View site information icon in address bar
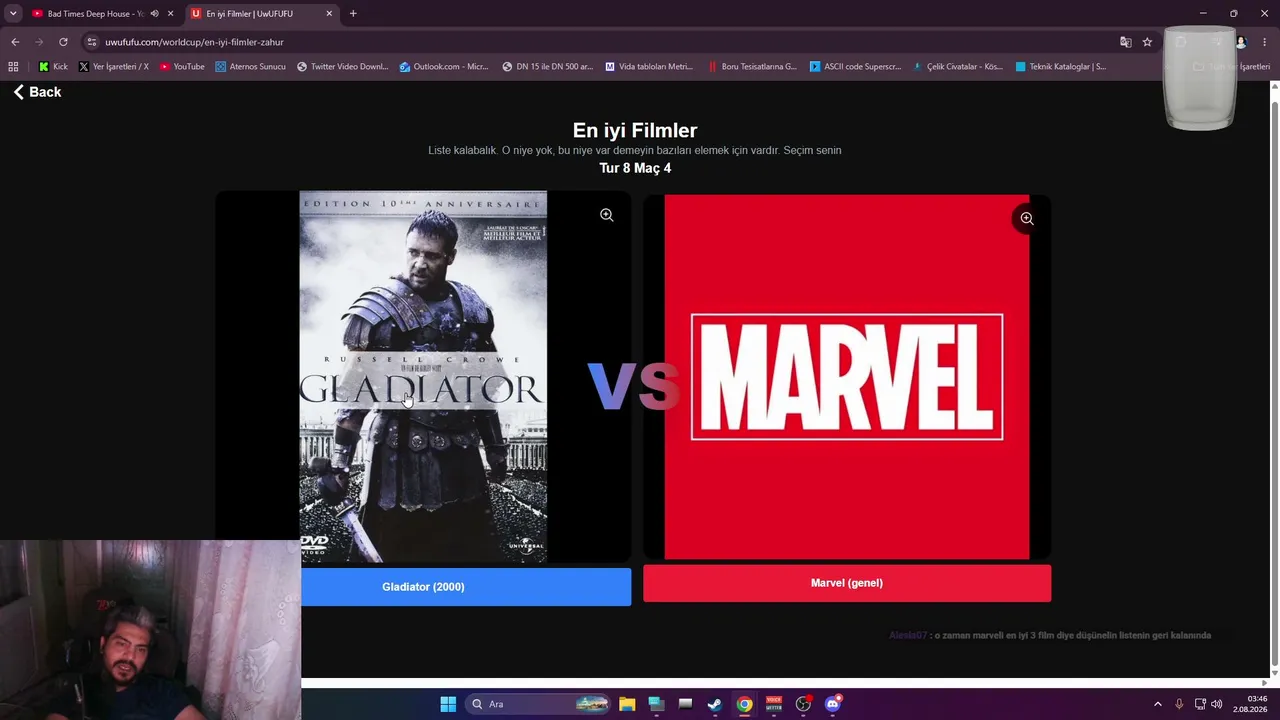The width and height of the screenshot is (1280, 720). [x=92, y=42]
